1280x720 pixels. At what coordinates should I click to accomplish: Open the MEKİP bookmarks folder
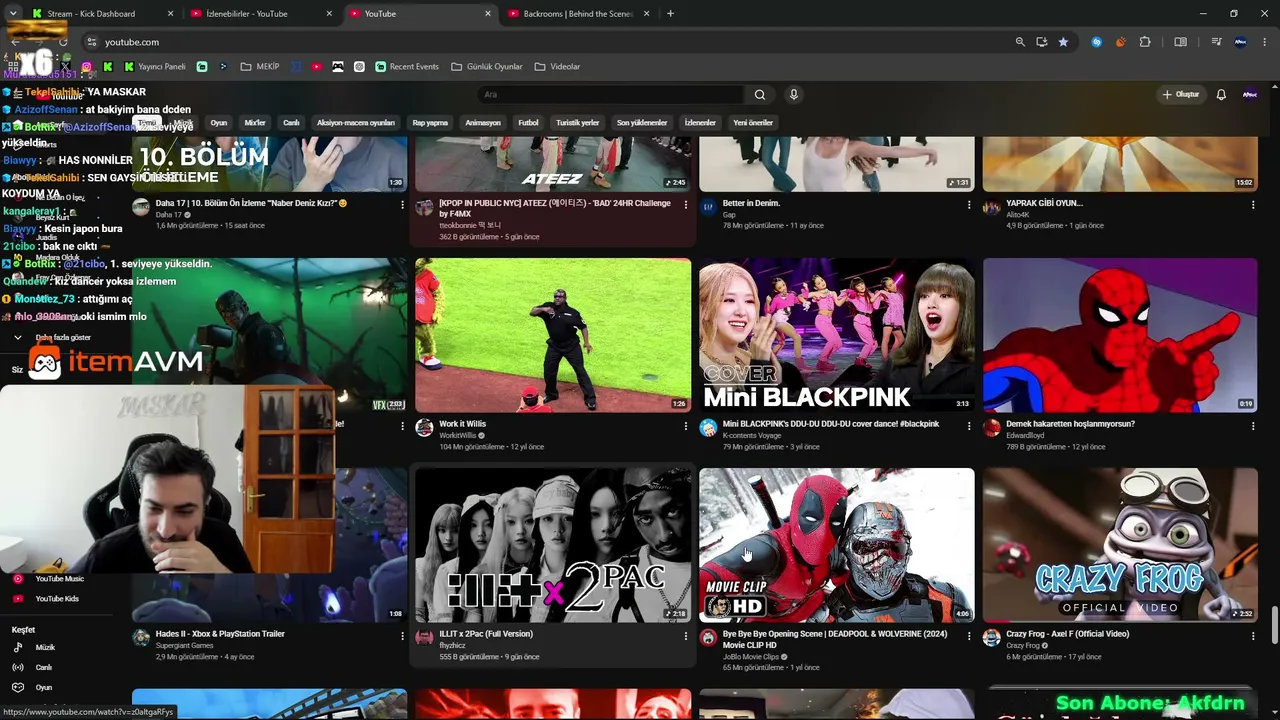(260, 67)
